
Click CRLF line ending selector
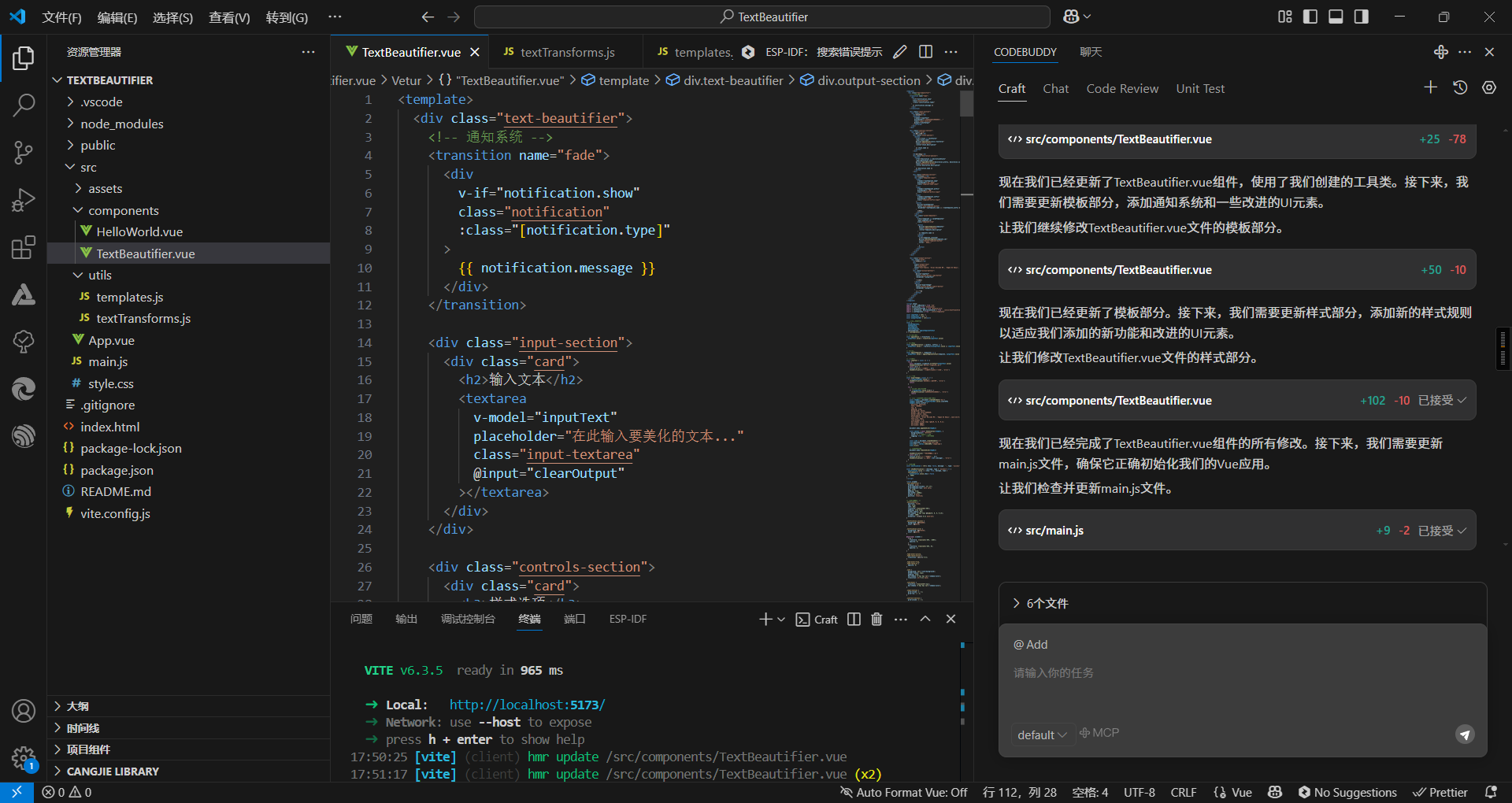[1184, 792]
